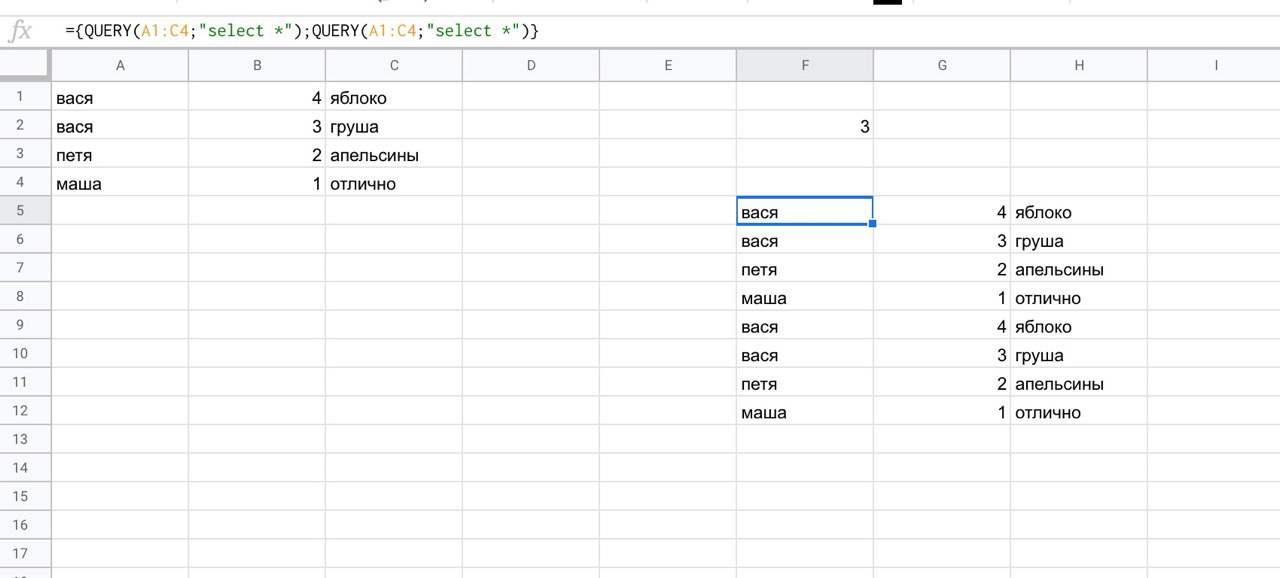Select row 15 header
The height and width of the screenshot is (578, 1280).
click(25, 496)
